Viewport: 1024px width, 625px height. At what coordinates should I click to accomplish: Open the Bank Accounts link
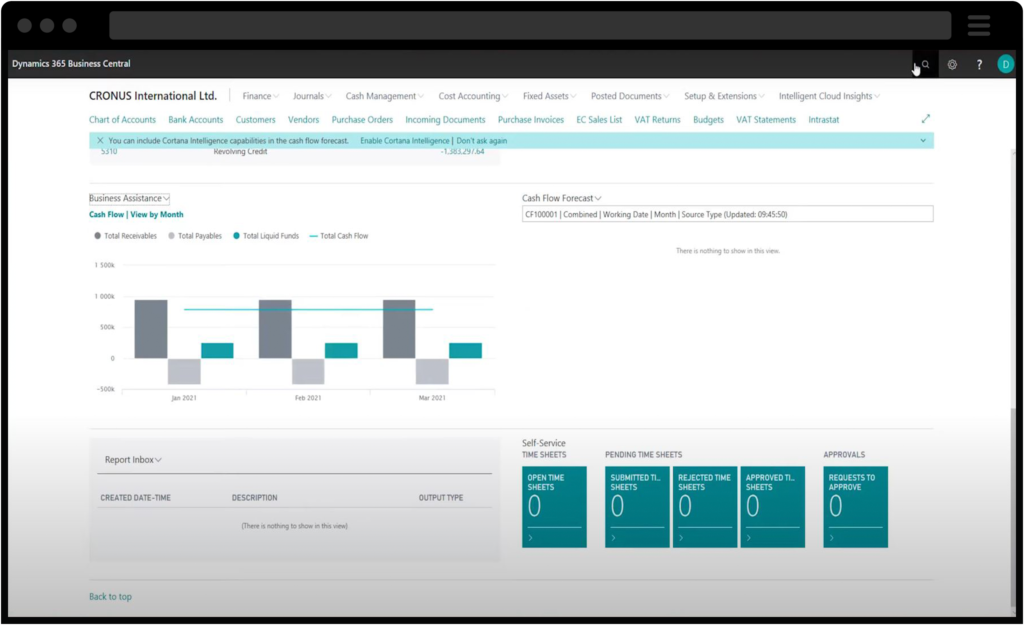tap(195, 120)
